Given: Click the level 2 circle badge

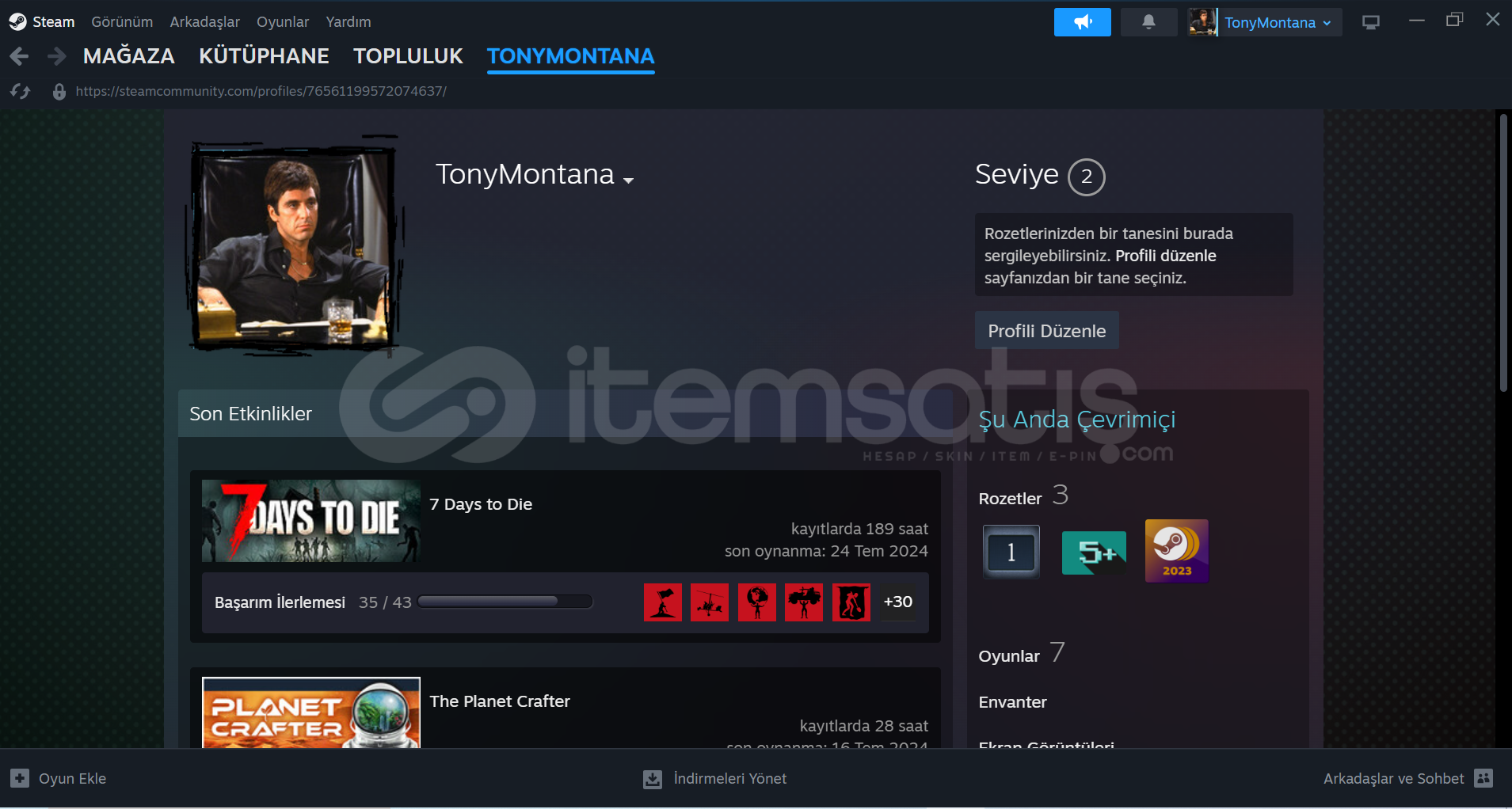Looking at the screenshot, I should tap(1086, 177).
